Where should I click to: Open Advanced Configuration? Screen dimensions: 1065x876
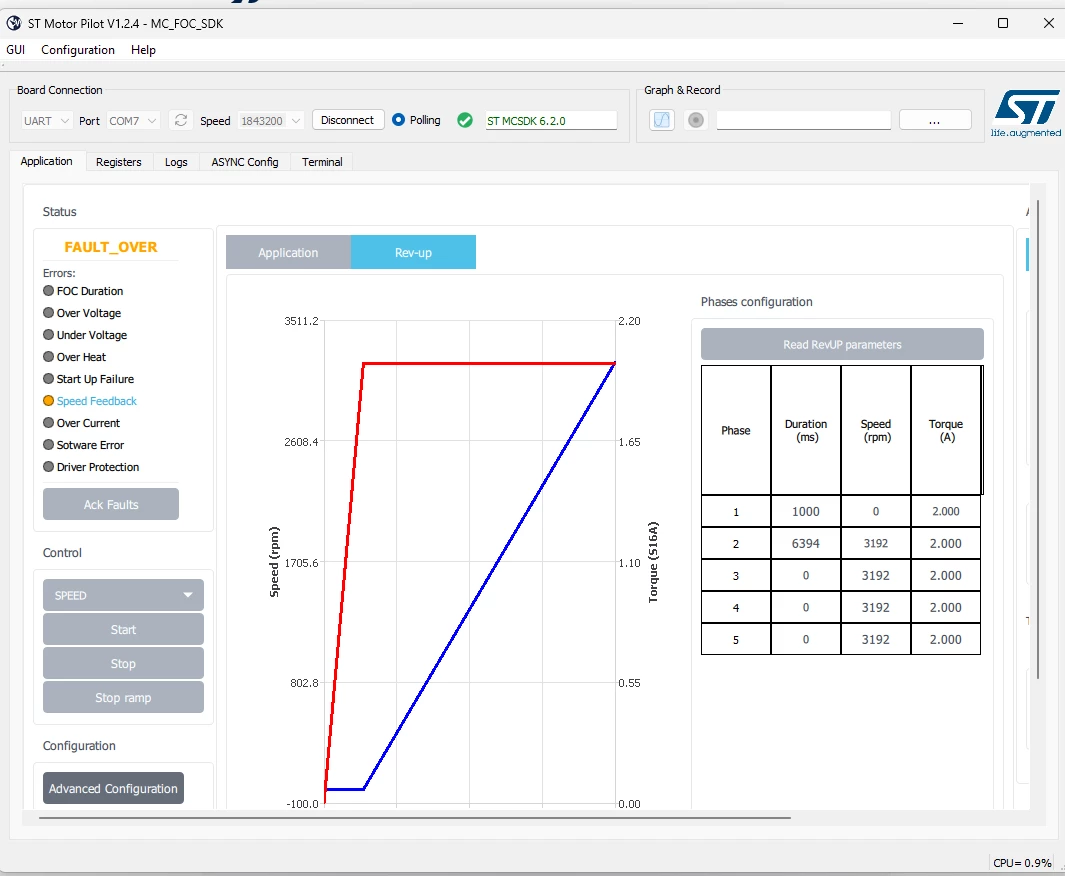113,788
